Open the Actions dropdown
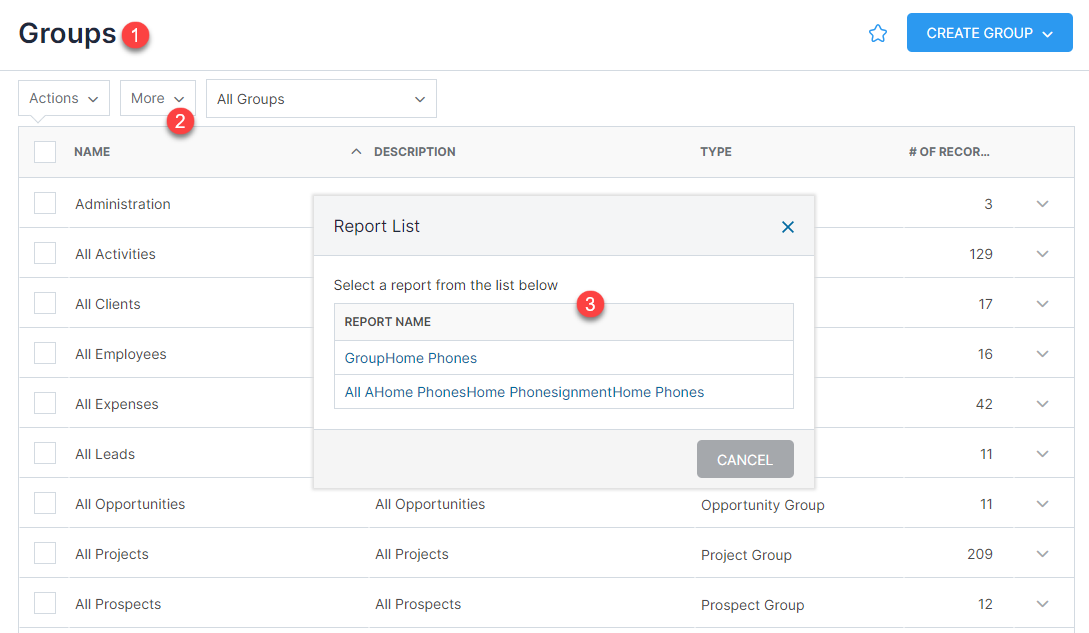The width and height of the screenshot is (1089, 633). tap(63, 98)
